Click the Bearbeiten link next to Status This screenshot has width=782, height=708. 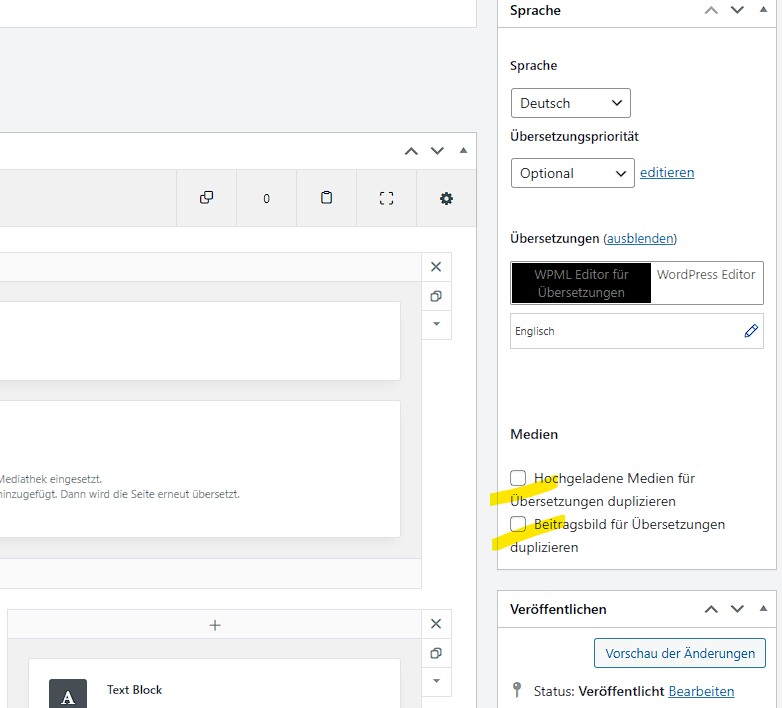click(701, 692)
